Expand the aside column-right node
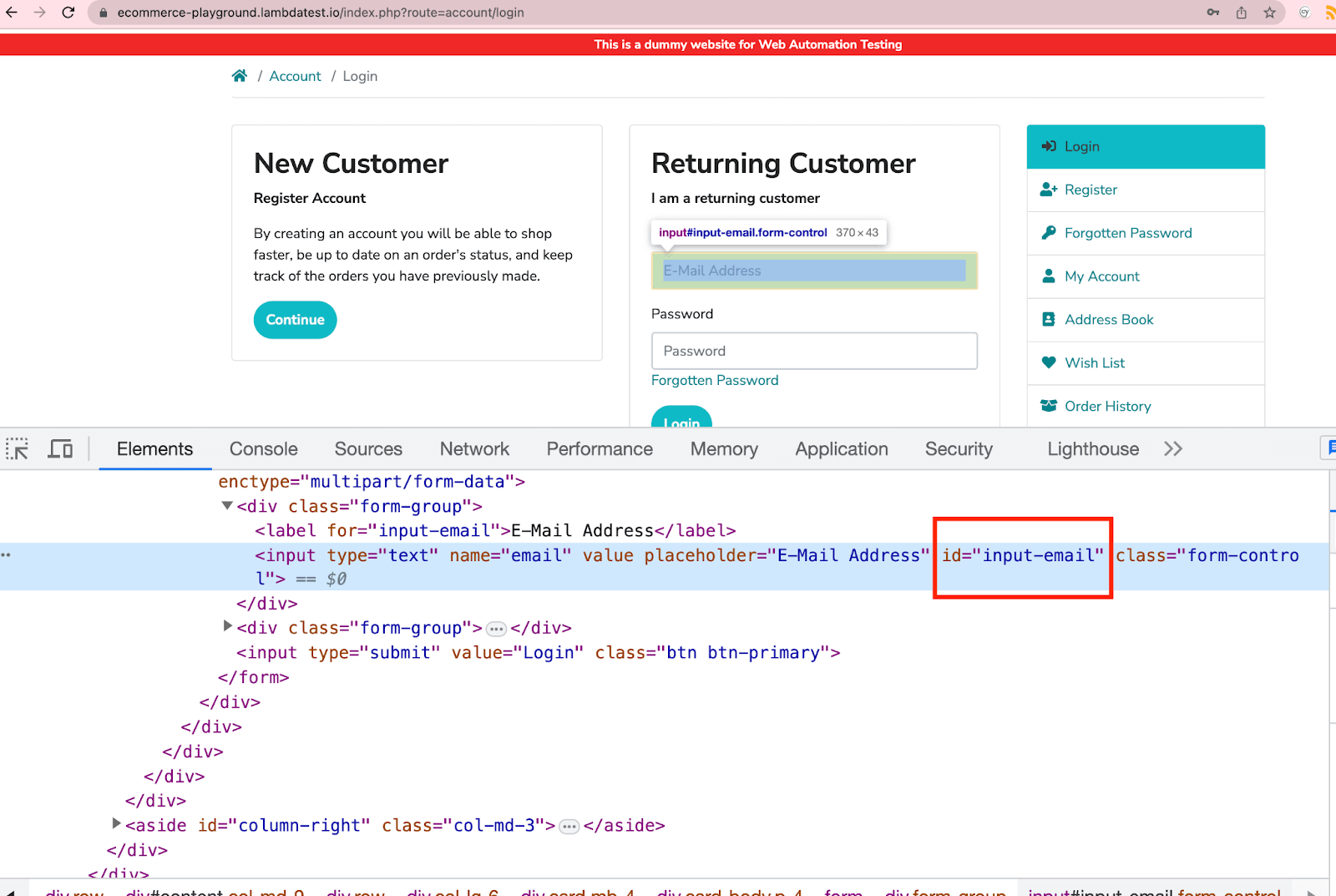 [116, 823]
